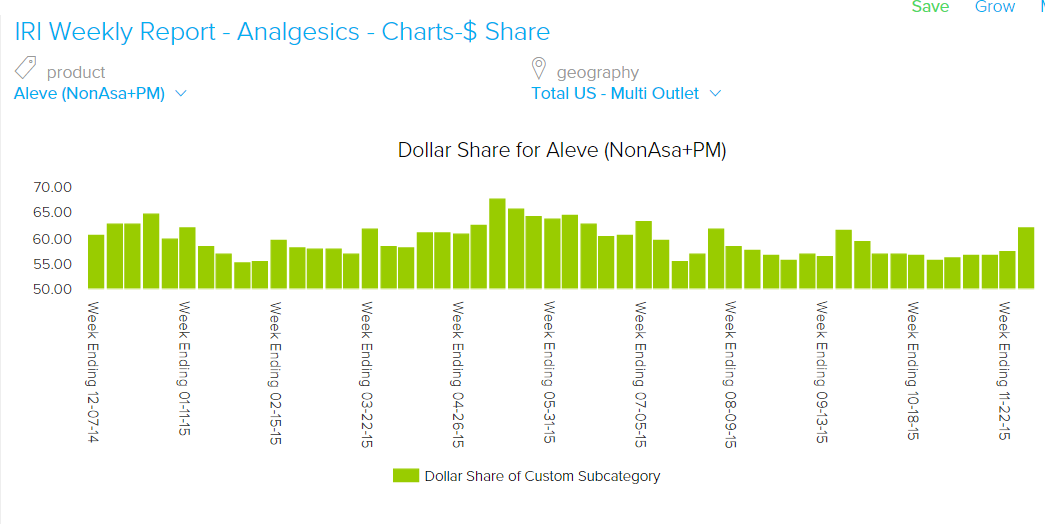
Task: Click the geography location pin icon
Action: coord(539,70)
